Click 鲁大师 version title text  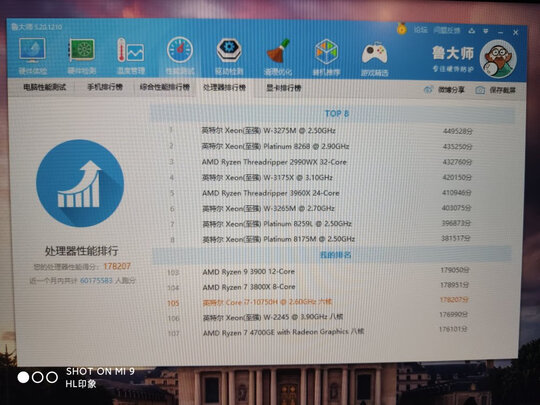[37, 27]
